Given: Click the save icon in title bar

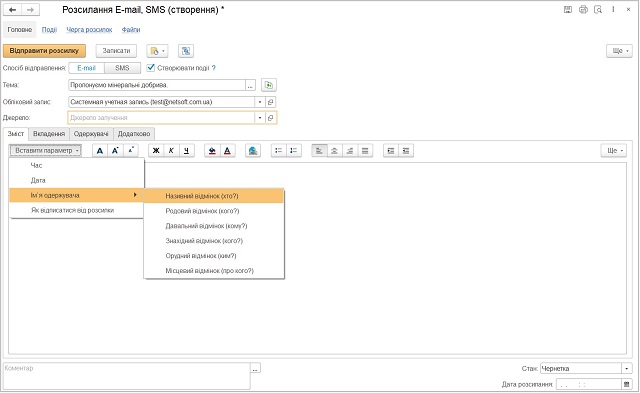Looking at the screenshot, I should tap(567, 9).
